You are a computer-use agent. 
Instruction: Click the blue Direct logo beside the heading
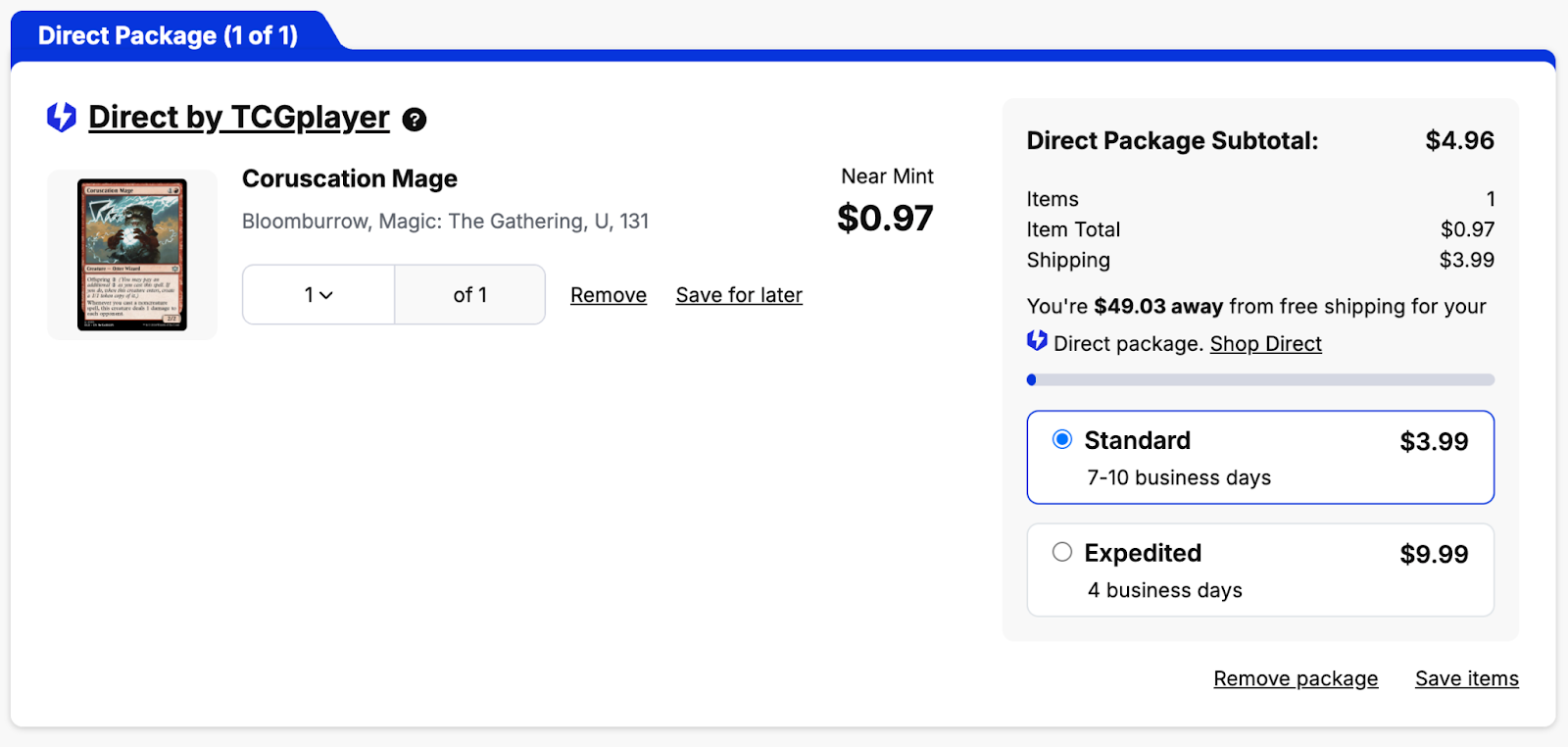click(x=62, y=117)
